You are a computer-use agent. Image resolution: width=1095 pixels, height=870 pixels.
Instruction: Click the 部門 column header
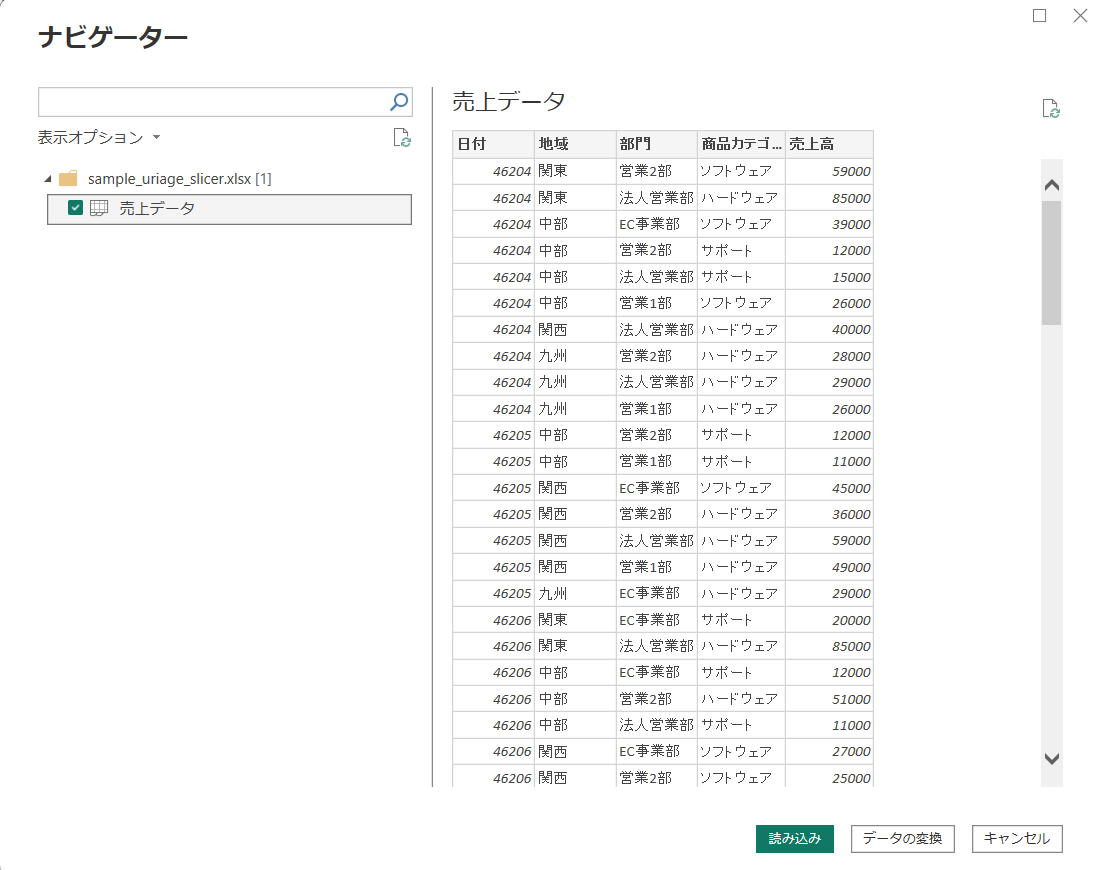656,144
